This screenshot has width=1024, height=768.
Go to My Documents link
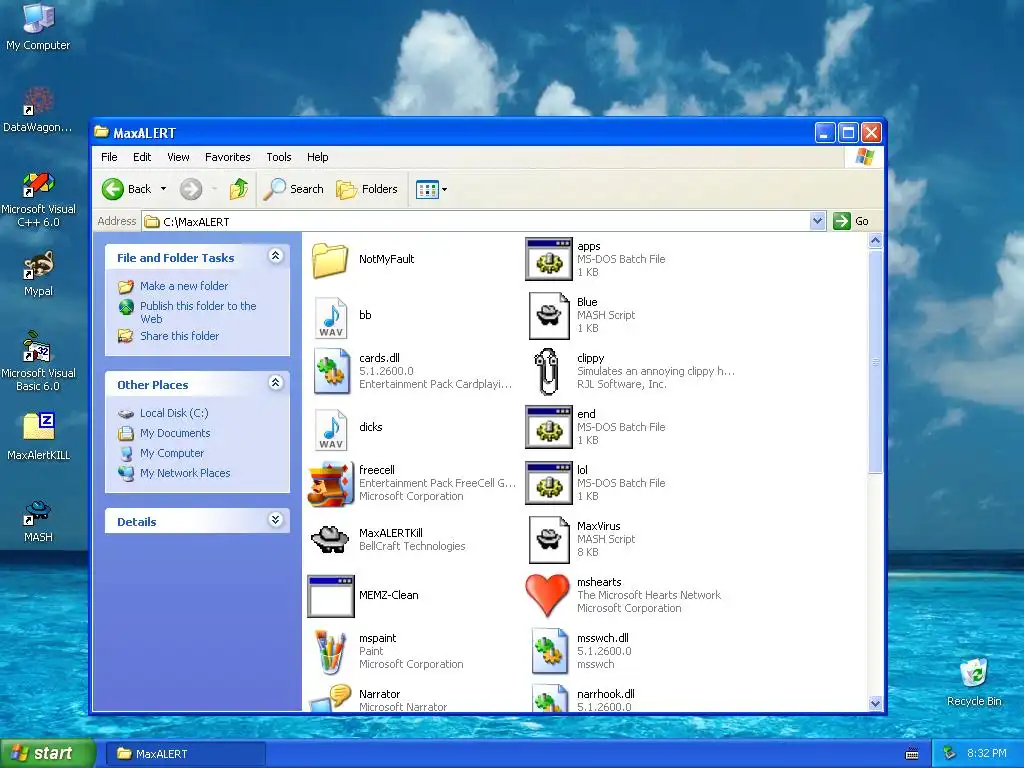point(175,433)
